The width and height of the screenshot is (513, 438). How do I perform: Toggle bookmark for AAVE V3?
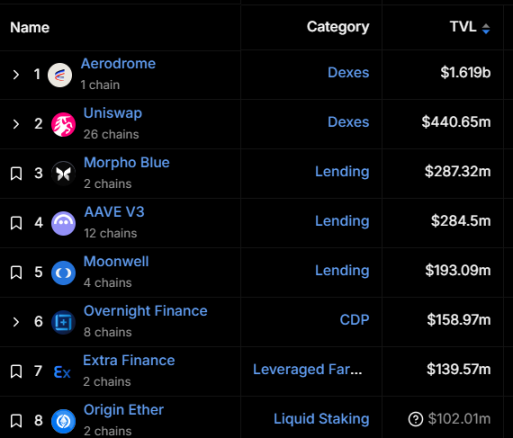(16, 223)
